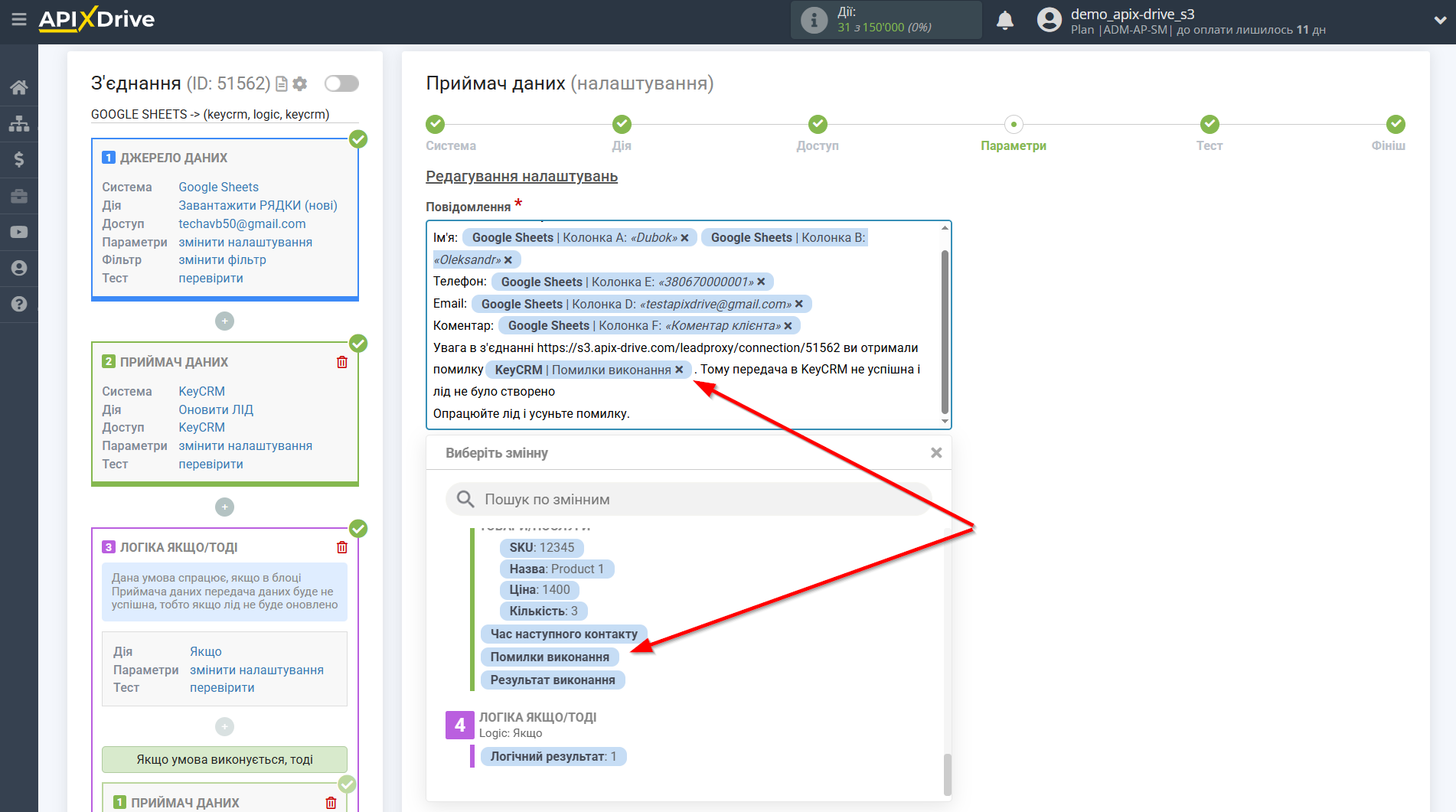
Task: Click message box scroll-down arrow
Action: pyautogui.click(x=945, y=422)
